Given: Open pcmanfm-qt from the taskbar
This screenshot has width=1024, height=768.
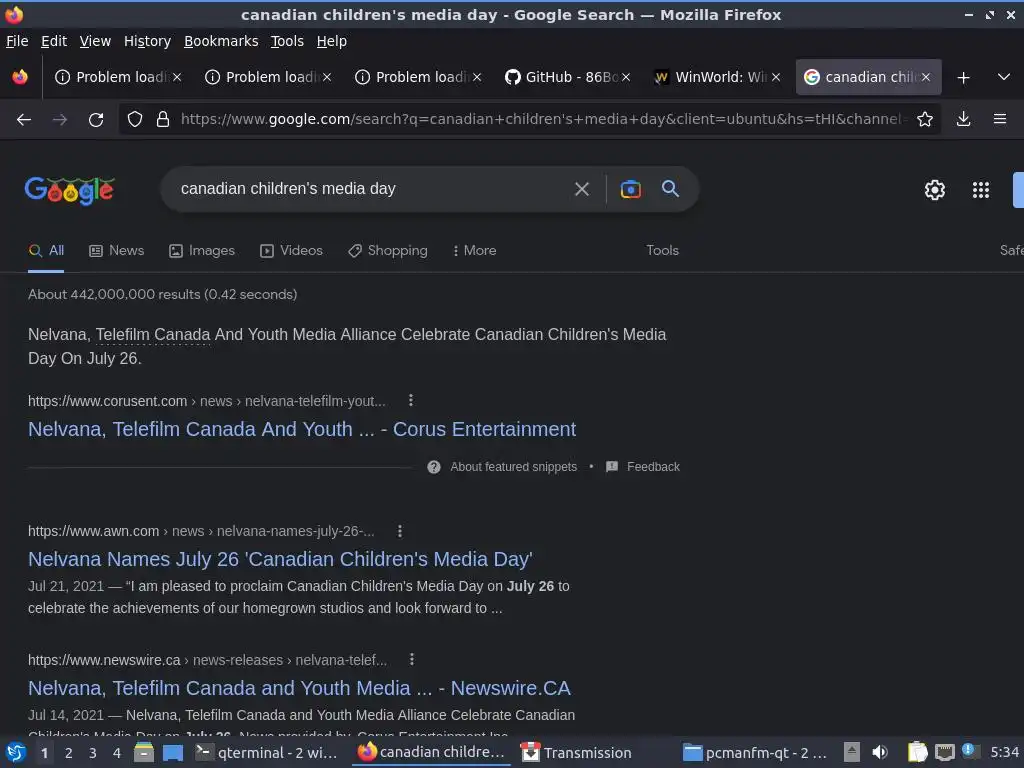Looking at the screenshot, I should click(x=755, y=753).
